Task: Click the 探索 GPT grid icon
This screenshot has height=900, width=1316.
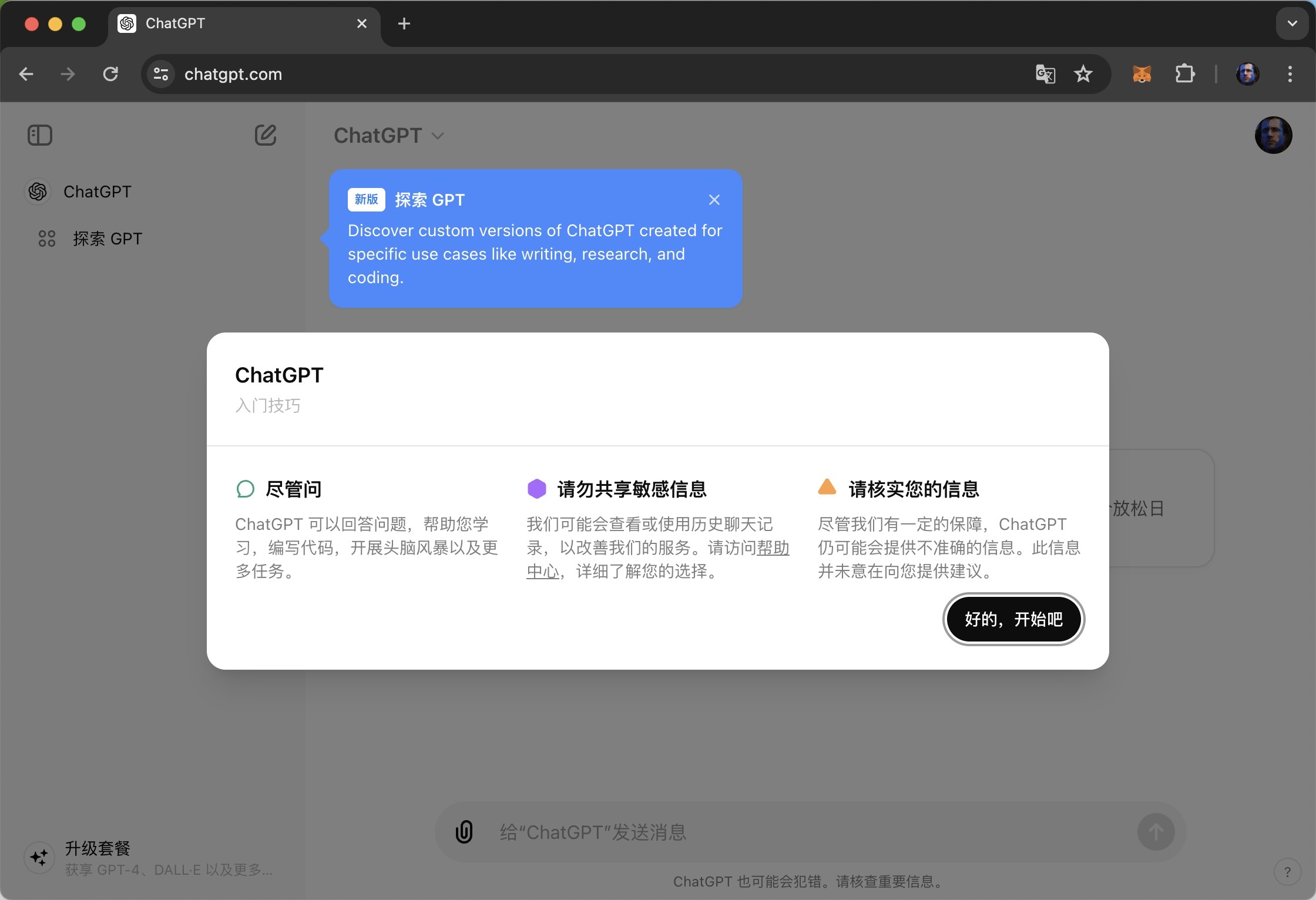Action: 47,239
